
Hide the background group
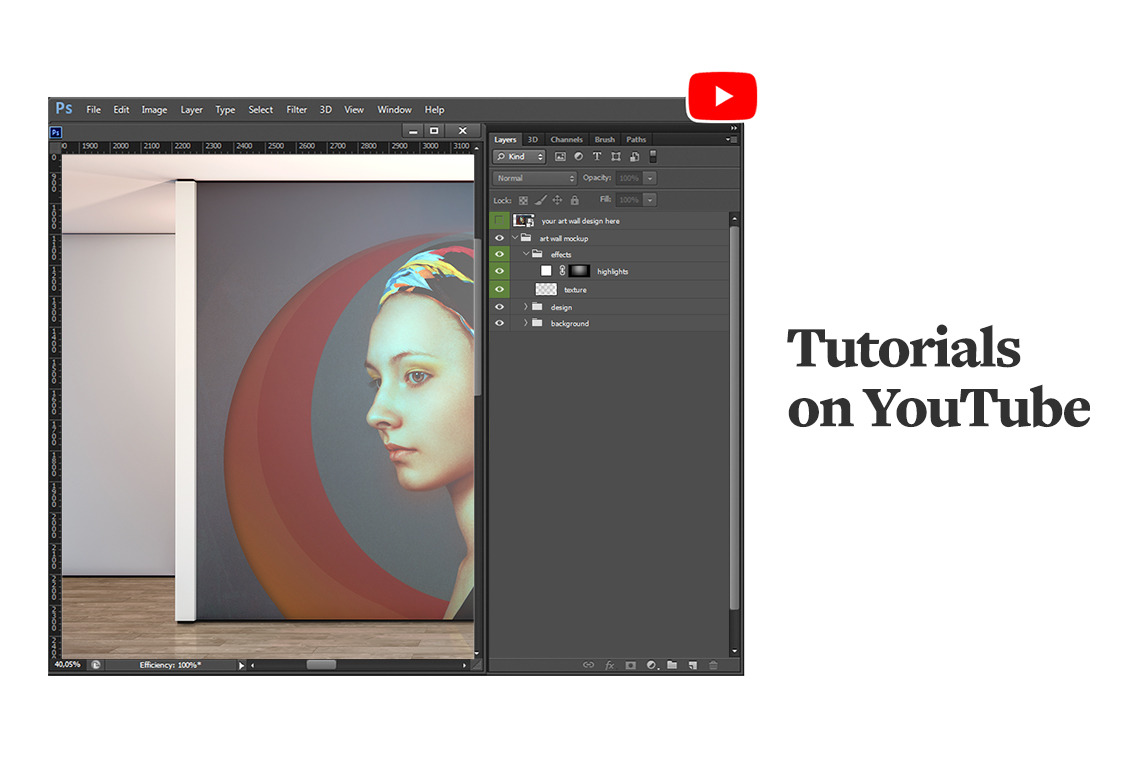click(x=499, y=323)
